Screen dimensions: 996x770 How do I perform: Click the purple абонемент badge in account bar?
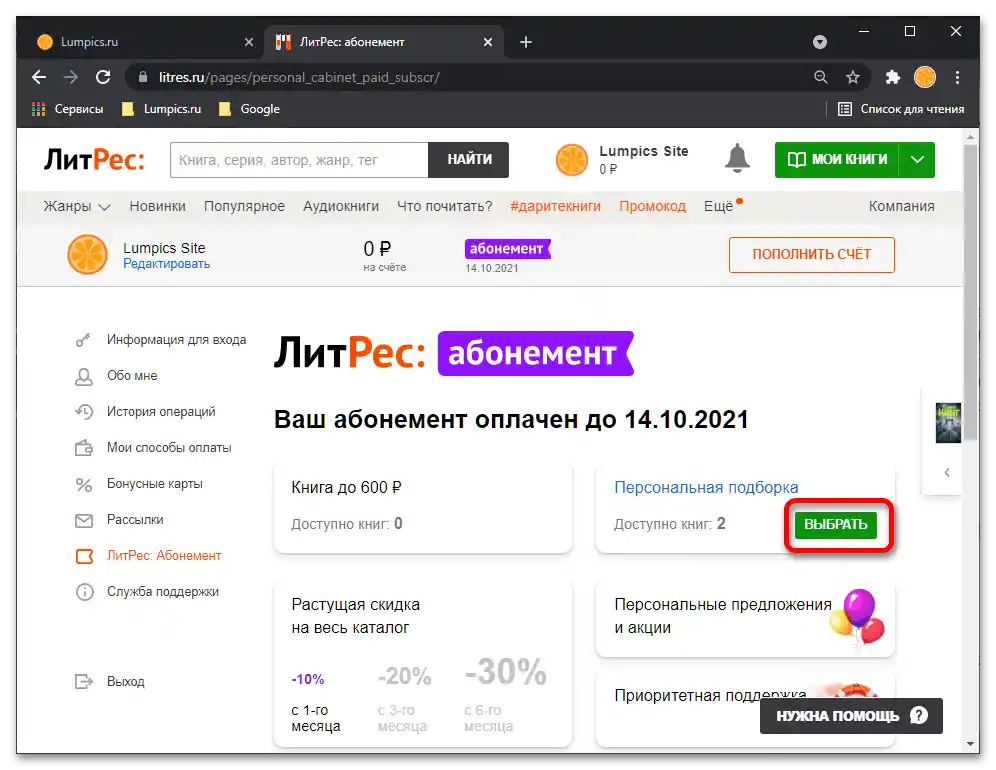[508, 249]
